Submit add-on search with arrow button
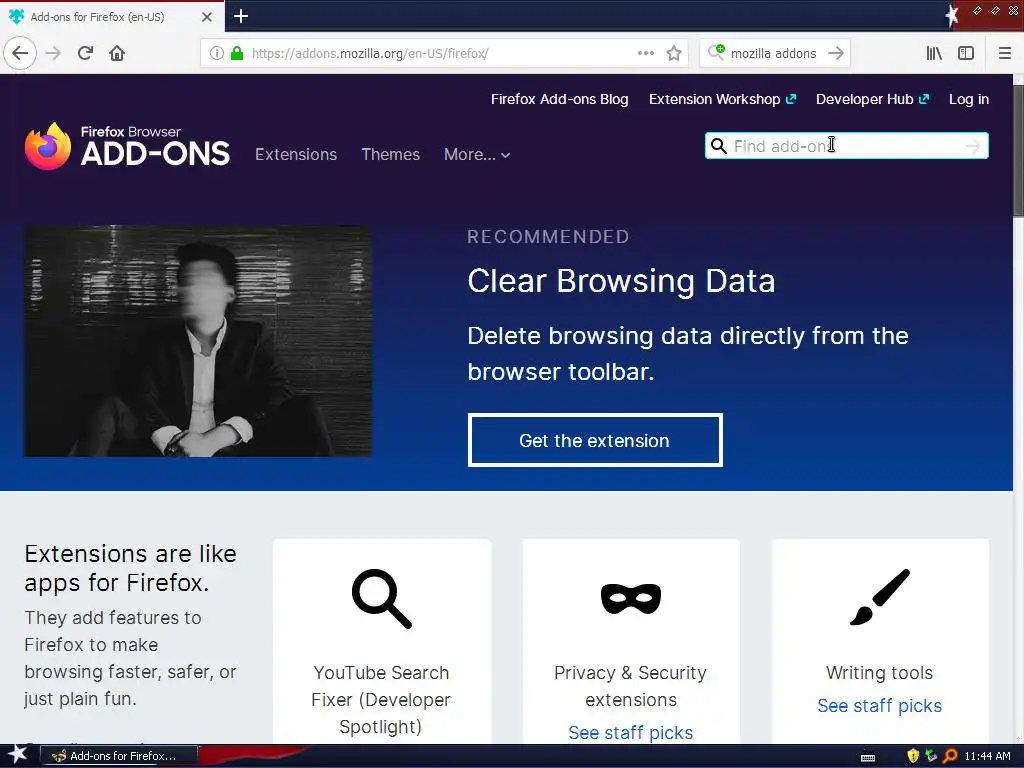Image resolution: width=1024 pixels, height=768 pixels. point(973,146)
